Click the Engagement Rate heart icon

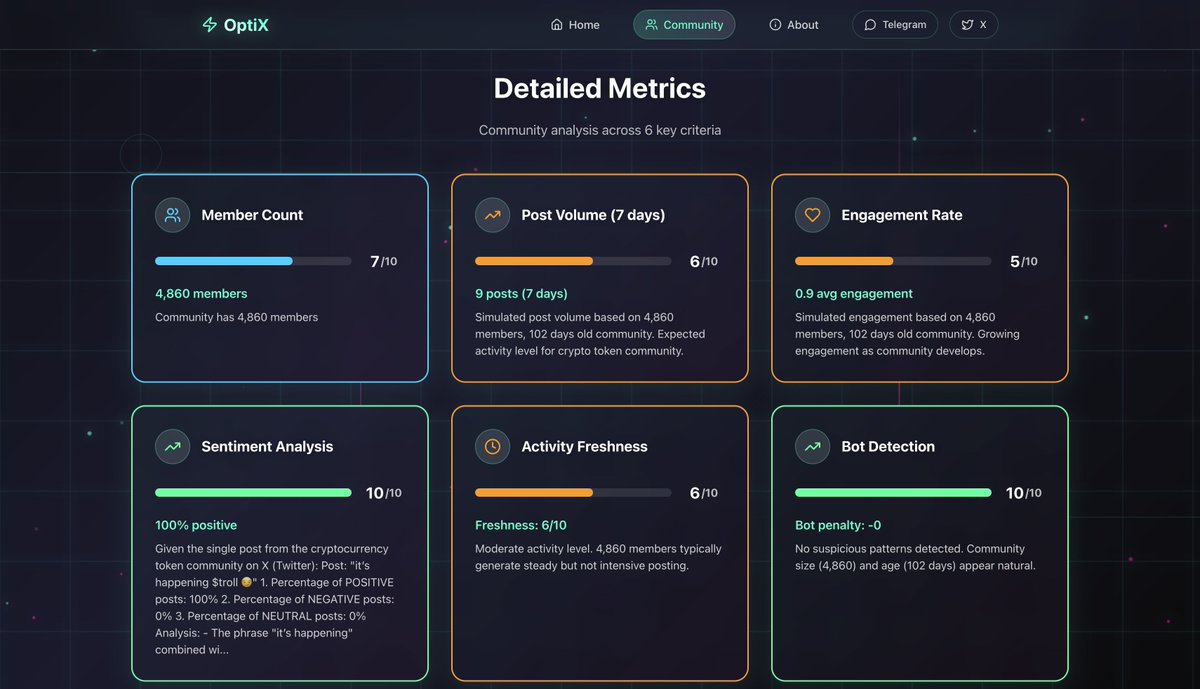click(812, 214)
